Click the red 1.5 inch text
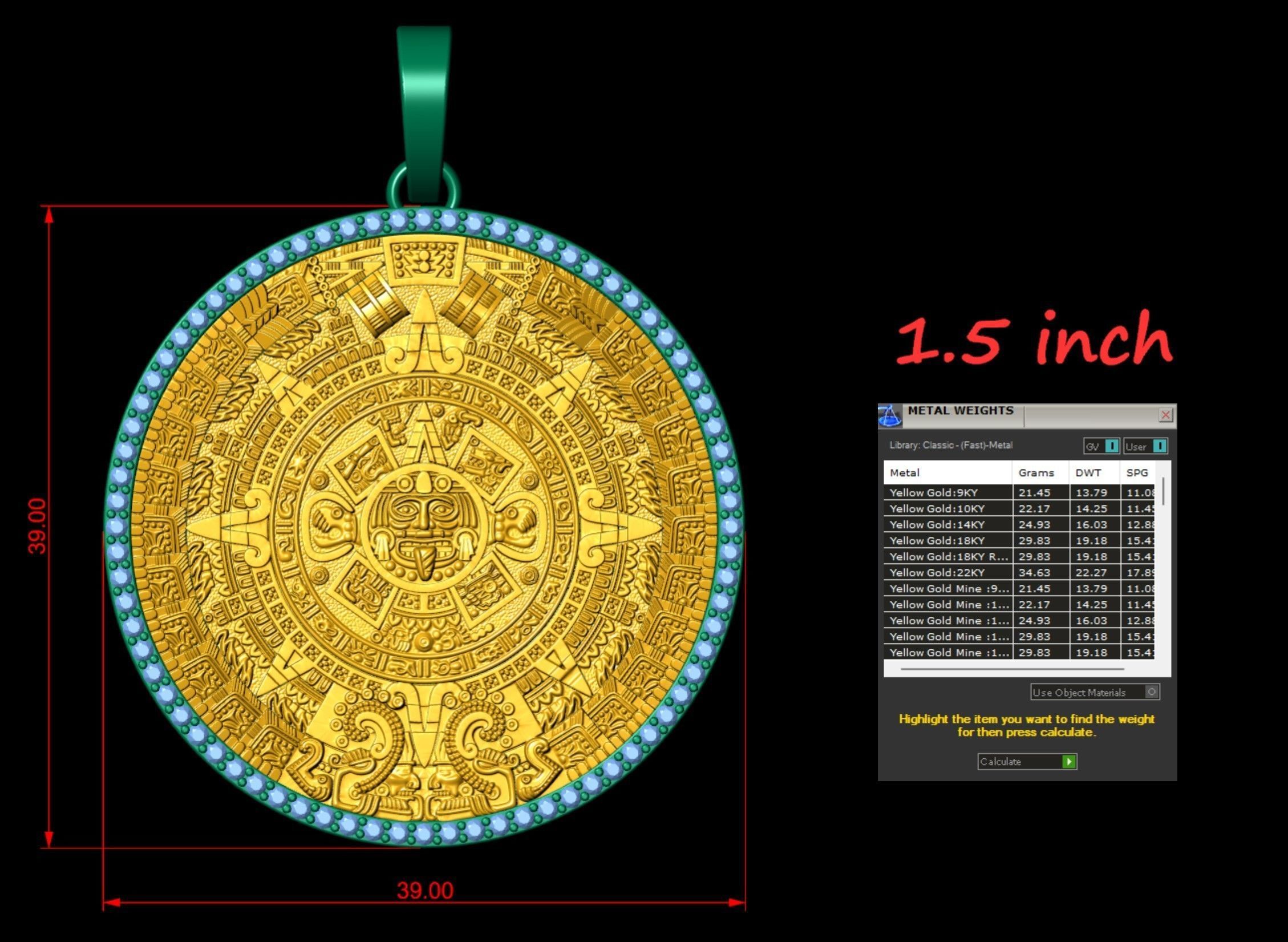The height and width of the screenshot is (942, 1288). [1035, 338]
